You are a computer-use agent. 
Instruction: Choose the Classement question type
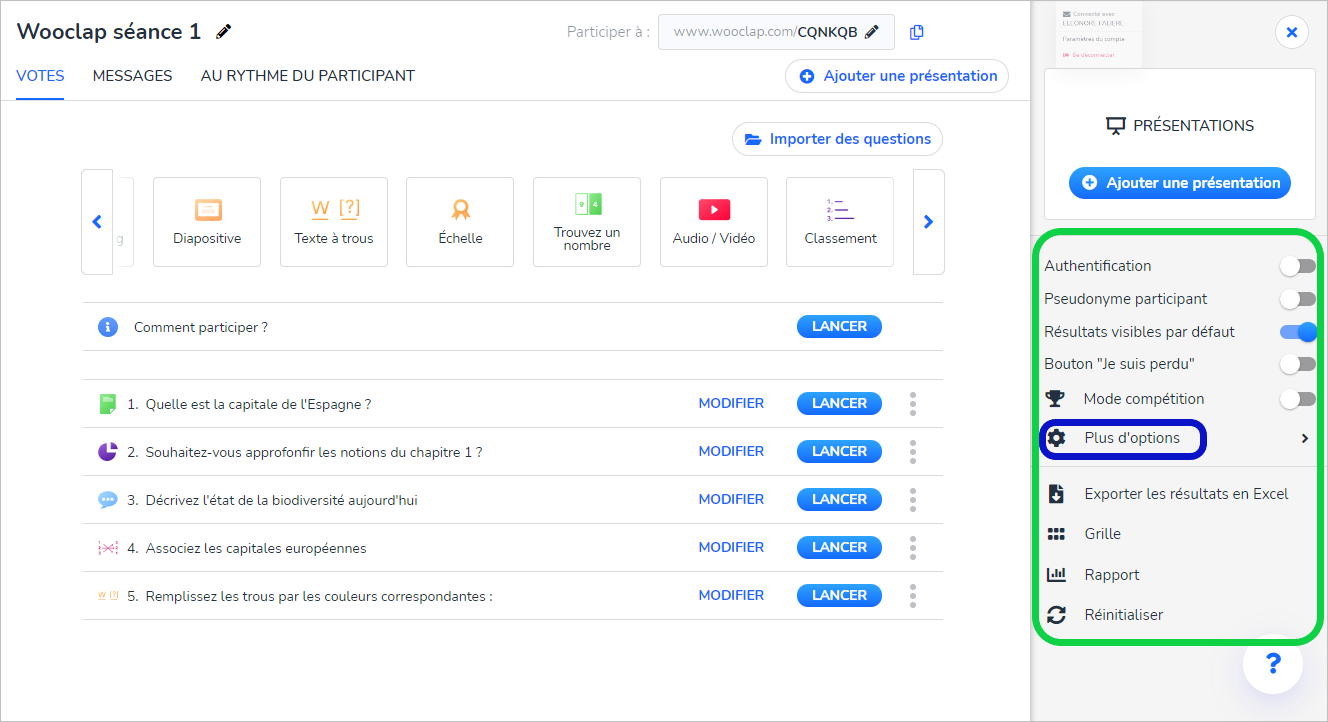tap(840, 222)
